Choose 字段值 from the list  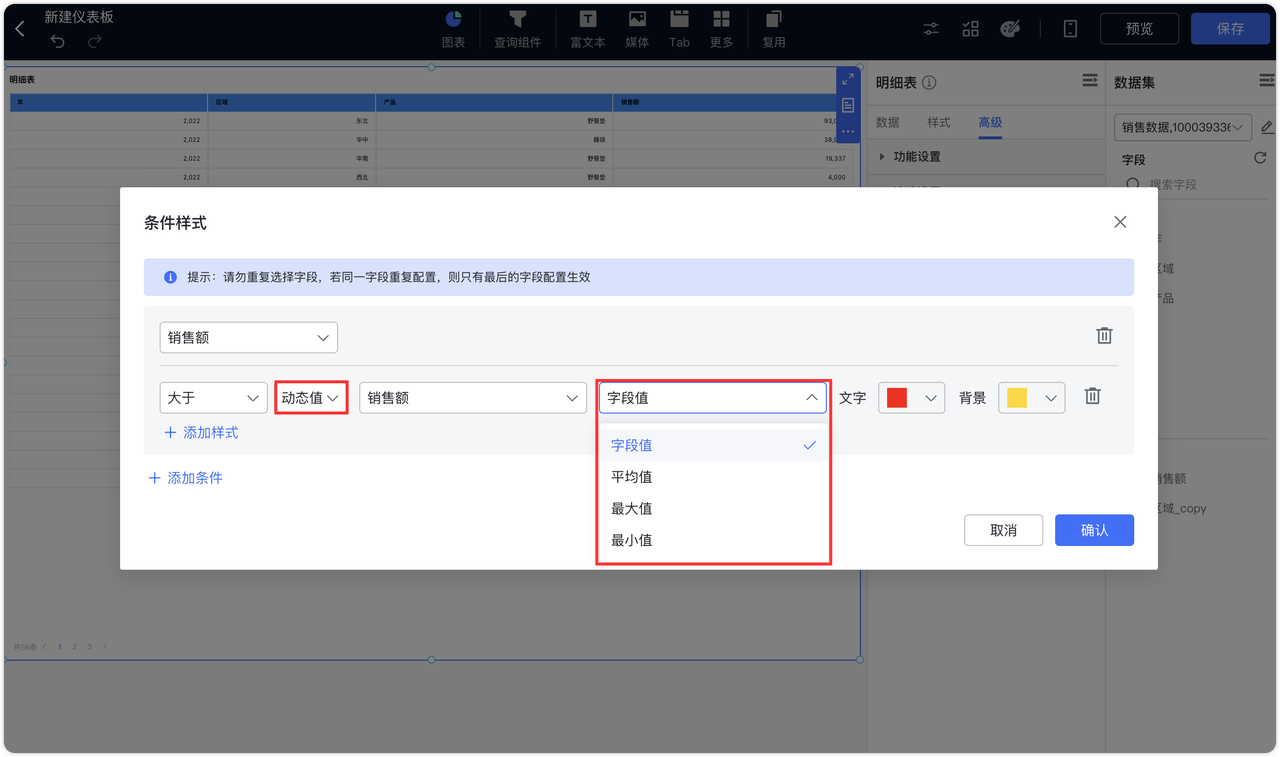714,445
